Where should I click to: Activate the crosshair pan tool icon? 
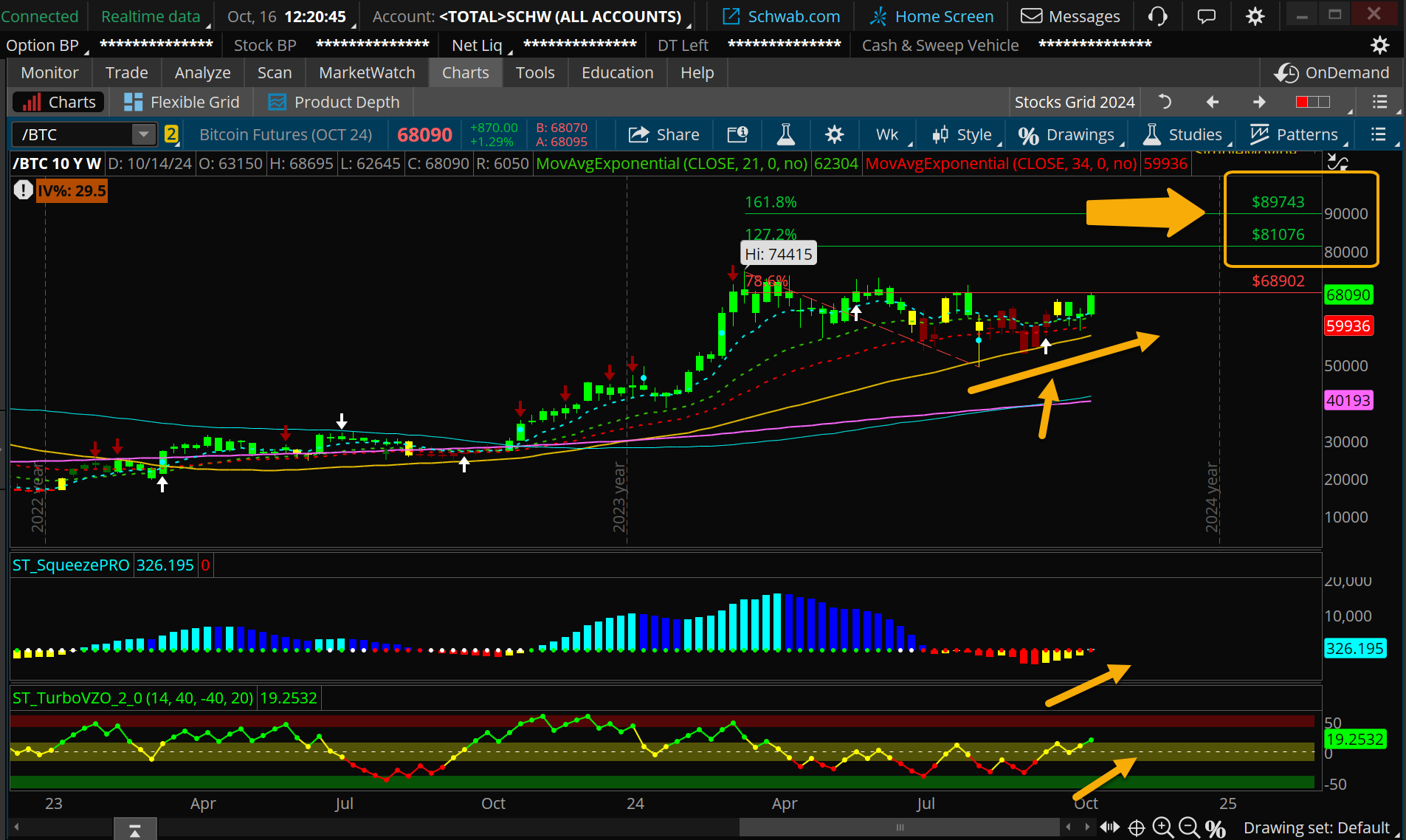tap(1137, 827)
